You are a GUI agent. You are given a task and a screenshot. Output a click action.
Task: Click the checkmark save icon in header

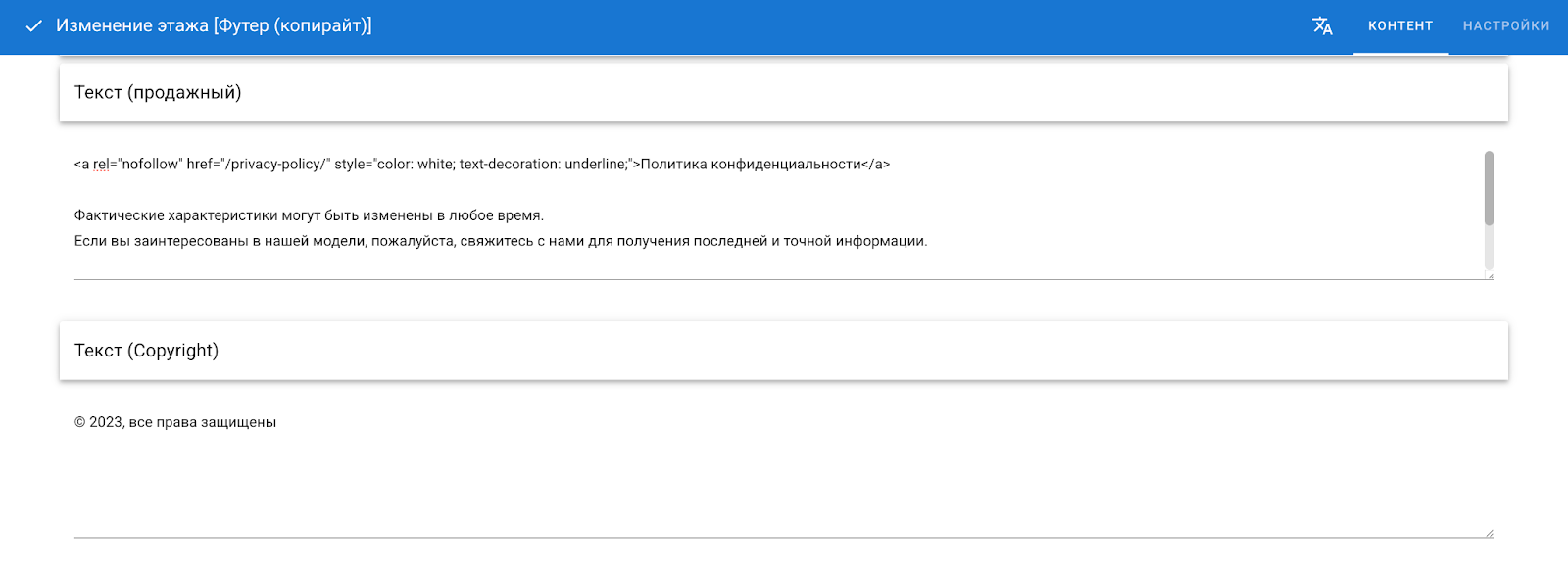[x=33, y=26]
